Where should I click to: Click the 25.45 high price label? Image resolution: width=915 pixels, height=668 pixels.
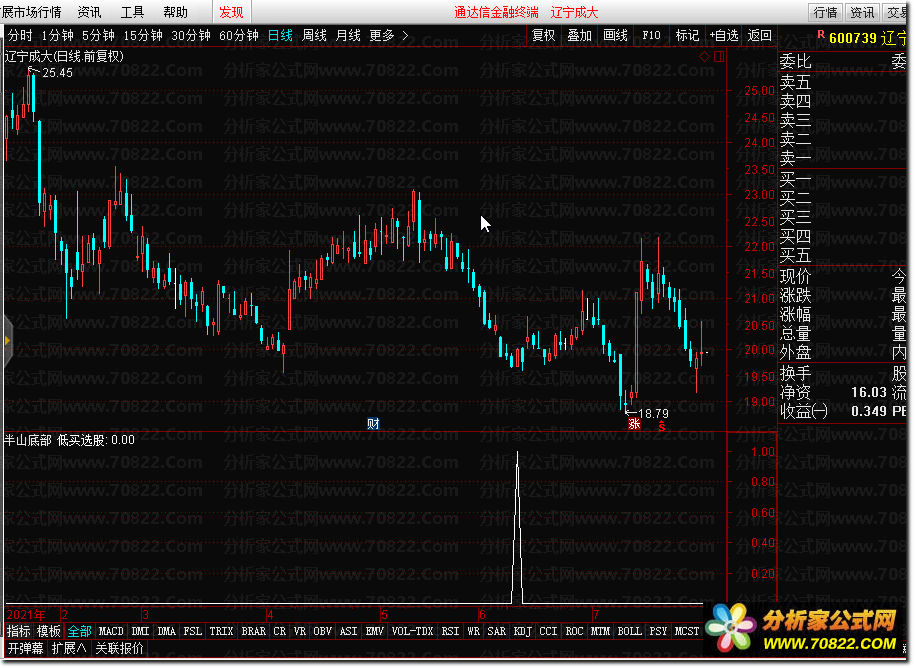coord(57,73)
